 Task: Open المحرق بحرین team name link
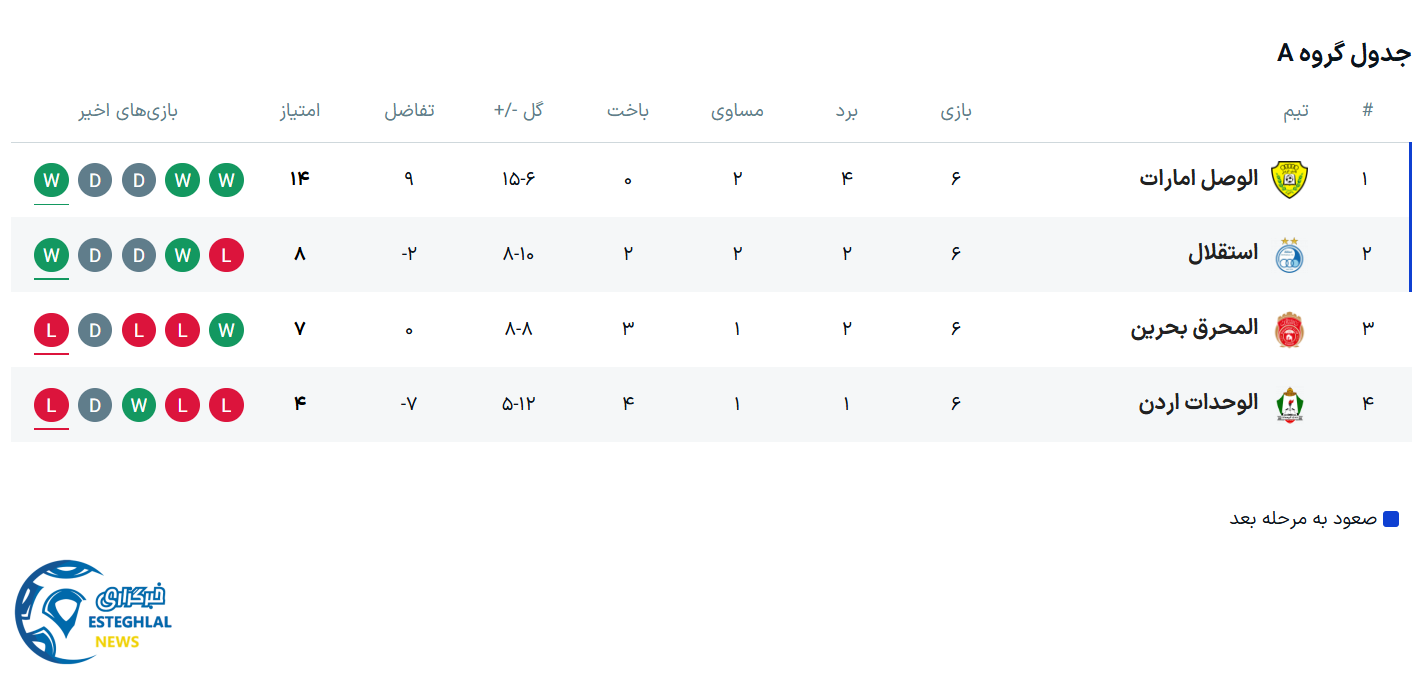[1194, 329]
